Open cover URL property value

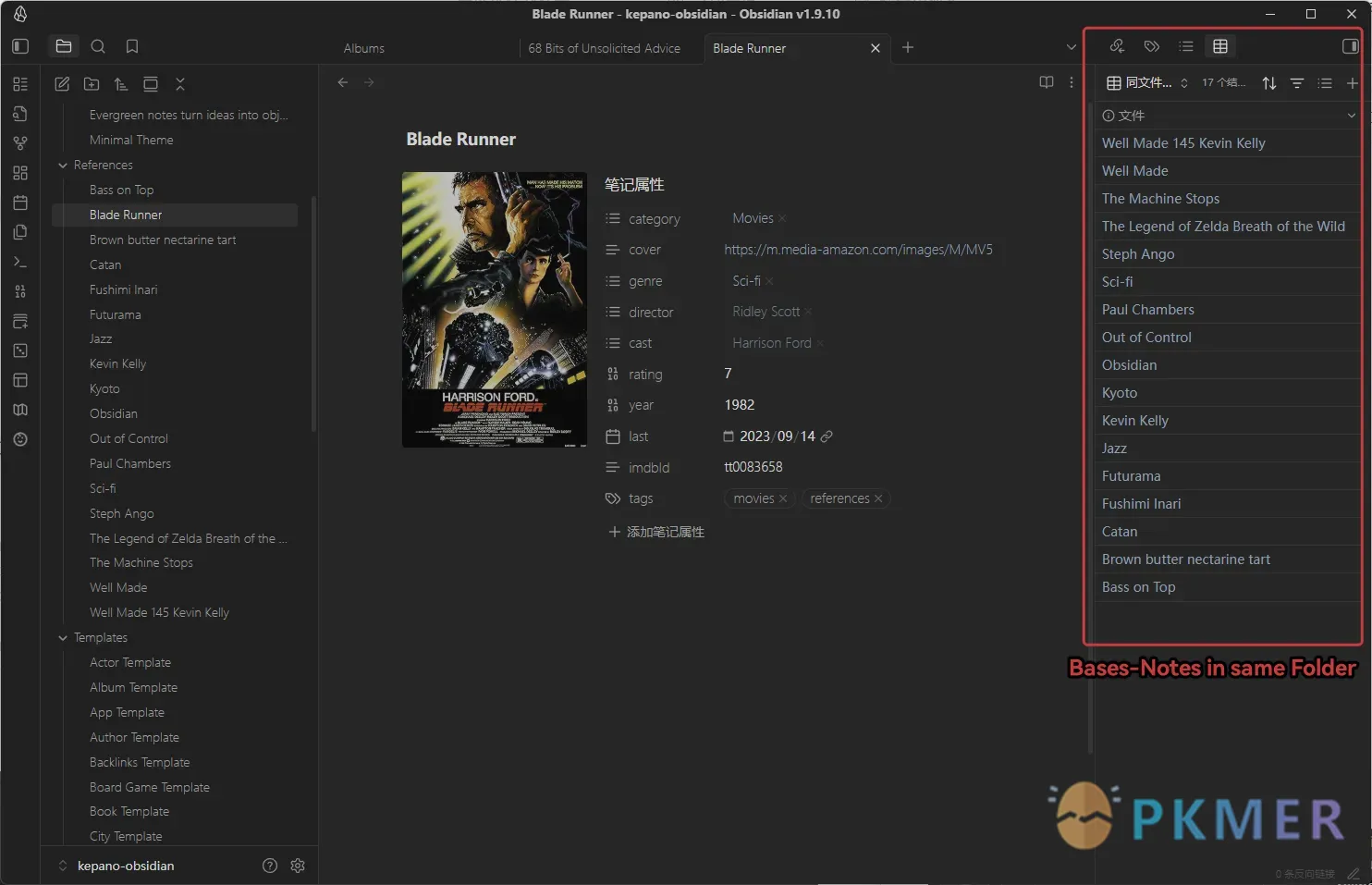tap(859, 250)
